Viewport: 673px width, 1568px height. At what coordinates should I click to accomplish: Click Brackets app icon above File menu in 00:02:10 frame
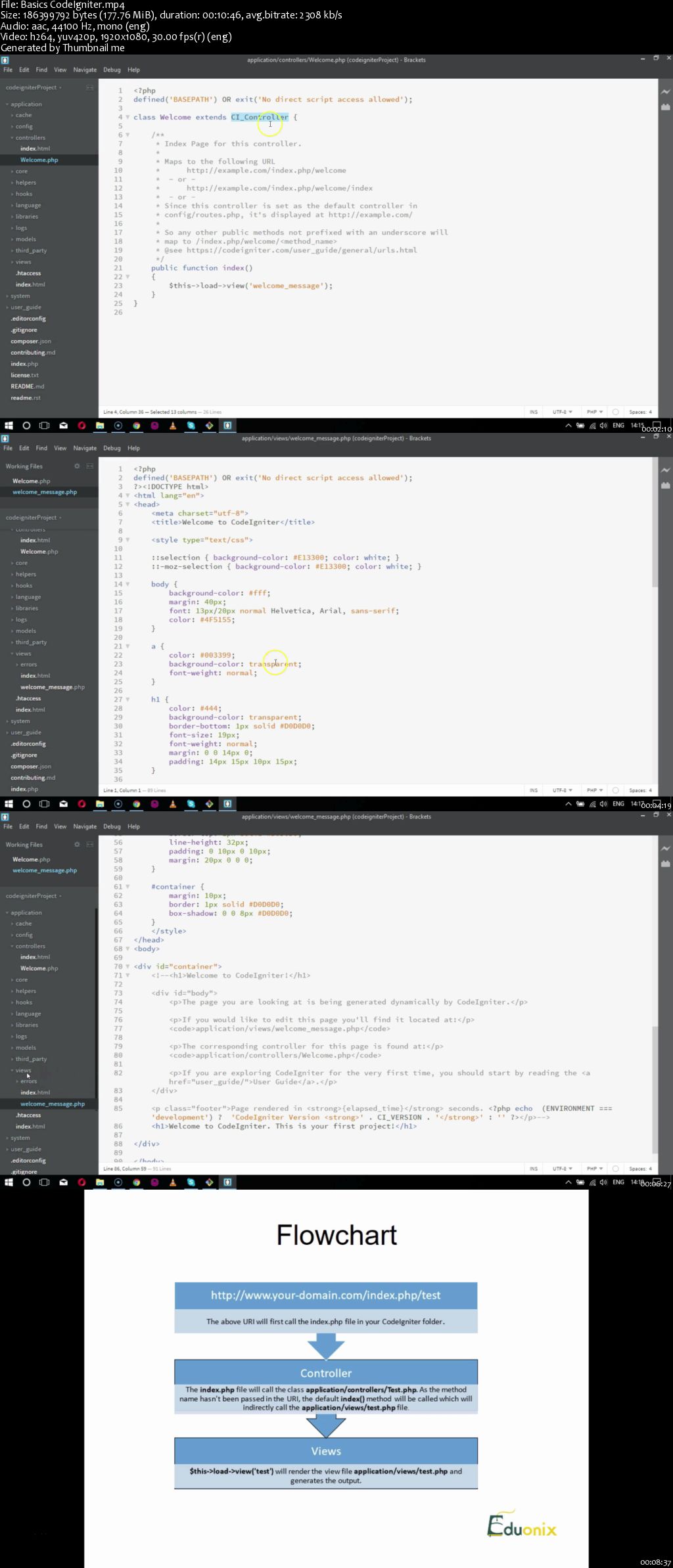pos(5,60)
